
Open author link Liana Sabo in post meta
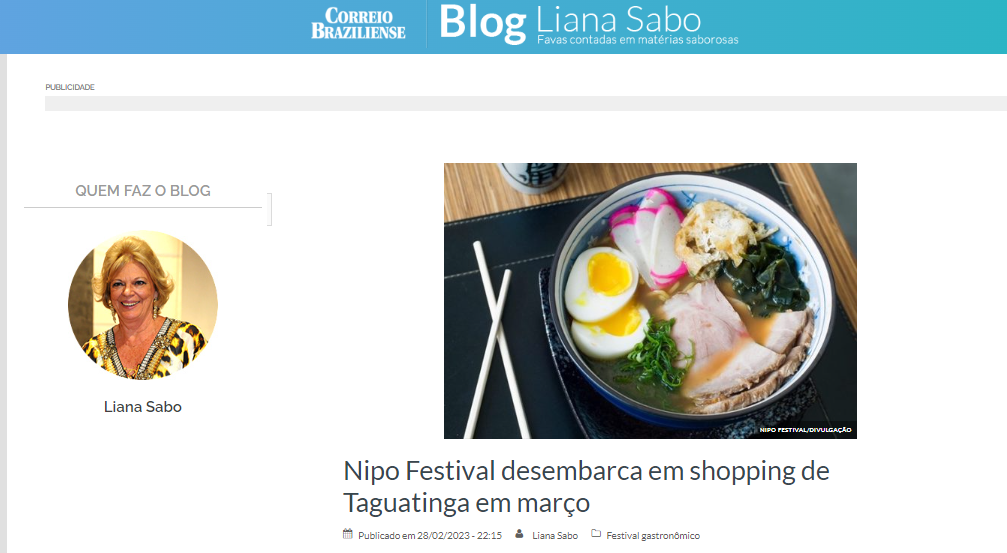(x=555, y=535)
